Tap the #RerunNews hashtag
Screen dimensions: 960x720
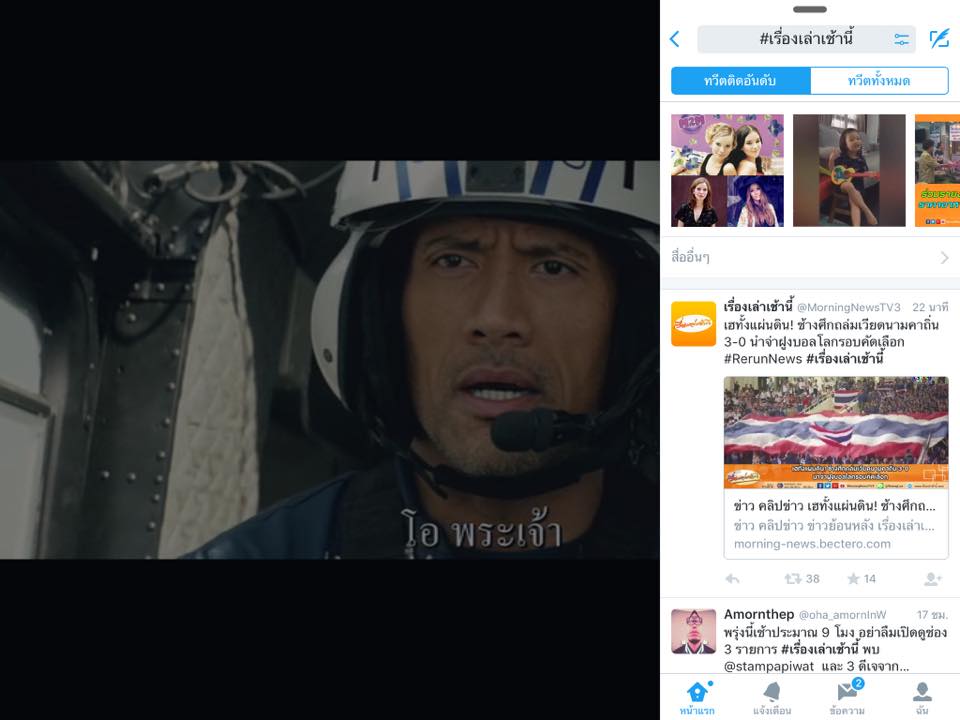point(762,359)
